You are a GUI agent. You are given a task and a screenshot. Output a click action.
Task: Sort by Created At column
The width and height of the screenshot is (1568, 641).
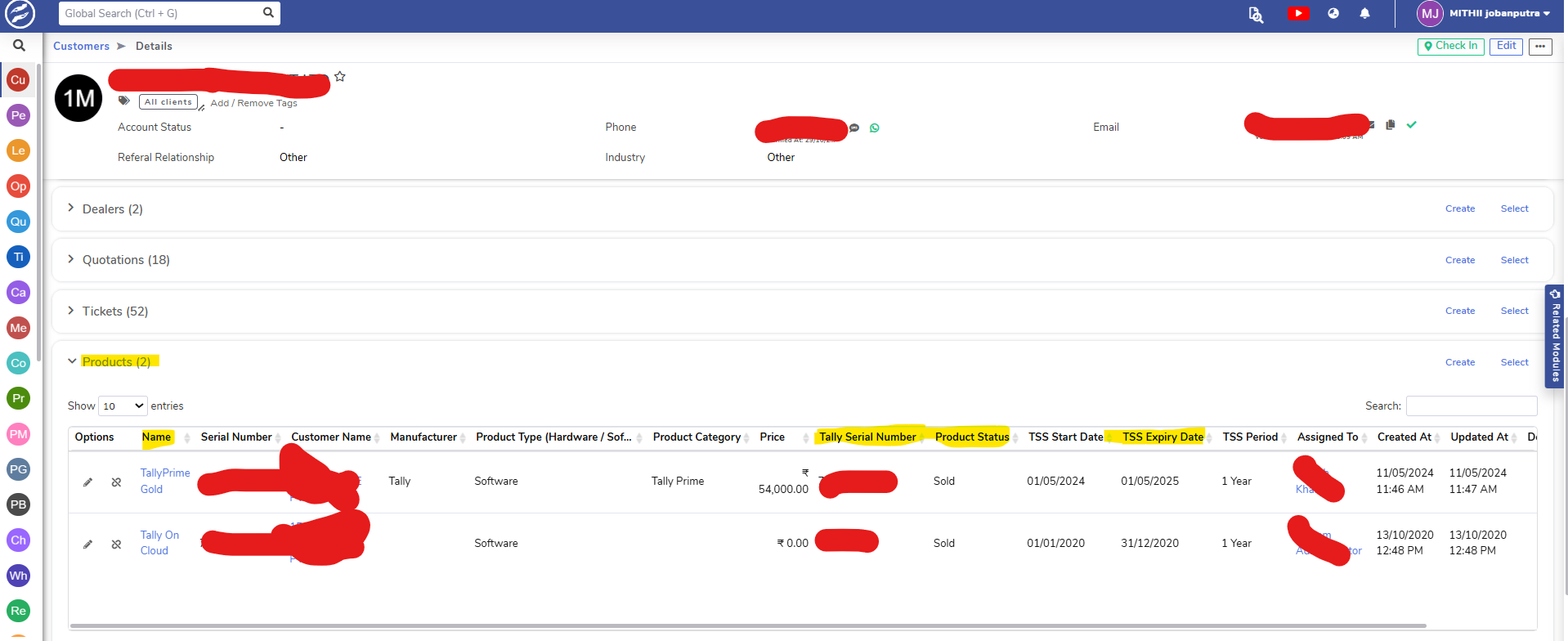(1404, 437)
